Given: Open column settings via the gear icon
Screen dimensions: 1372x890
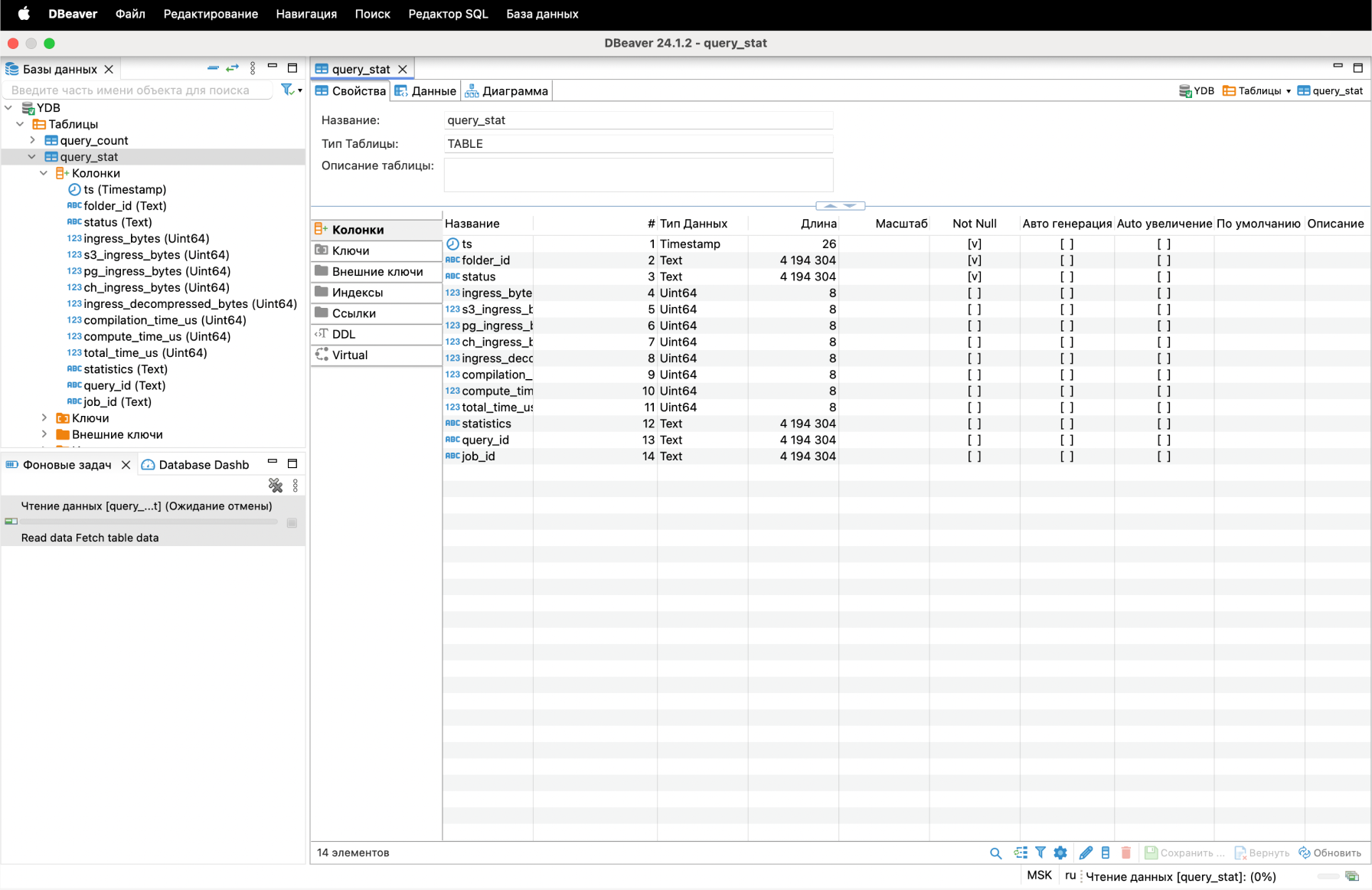Looking at the screenshot, I should coord(1060,852).
